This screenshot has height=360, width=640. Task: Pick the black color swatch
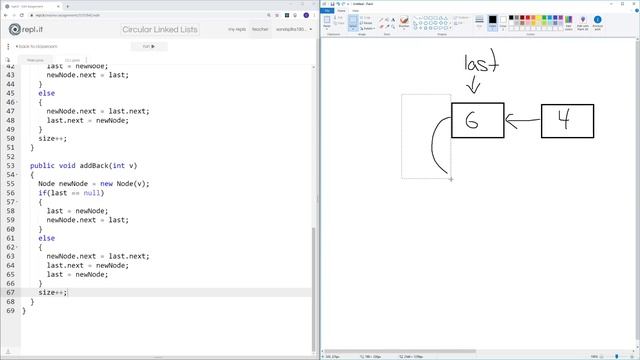tap(511, 18)
